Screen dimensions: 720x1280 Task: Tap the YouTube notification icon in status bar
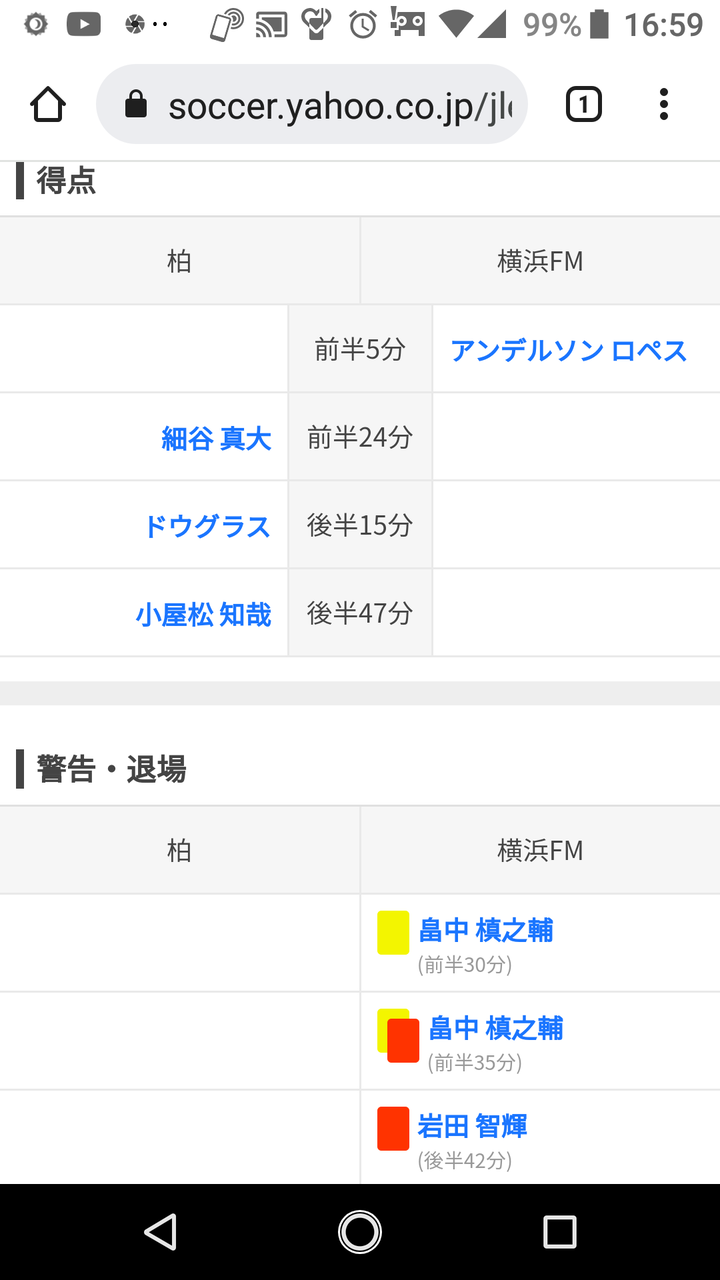[83, 25]
